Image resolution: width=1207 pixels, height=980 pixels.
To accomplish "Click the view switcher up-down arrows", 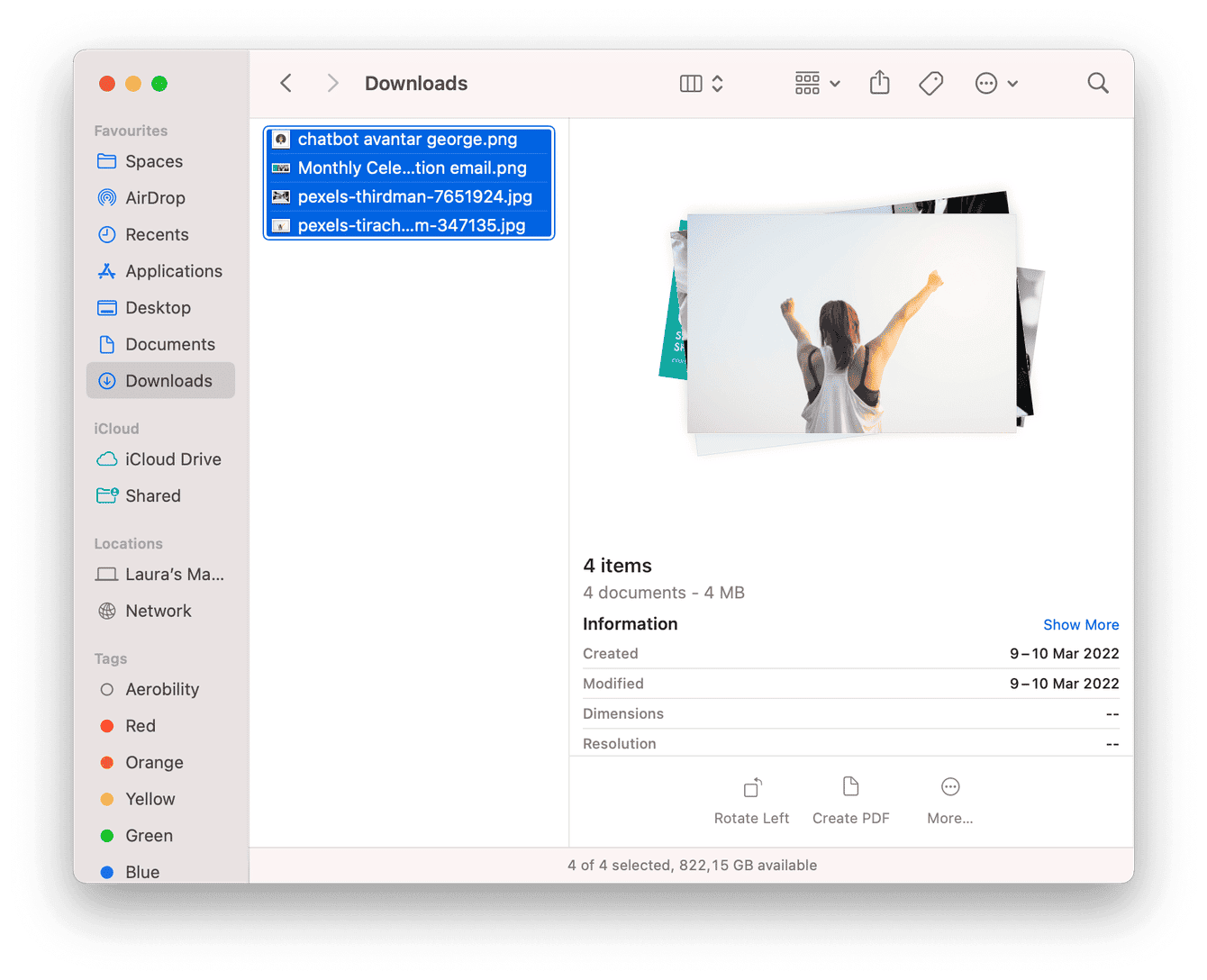I will pyautogui.click(x=718, y=84).
